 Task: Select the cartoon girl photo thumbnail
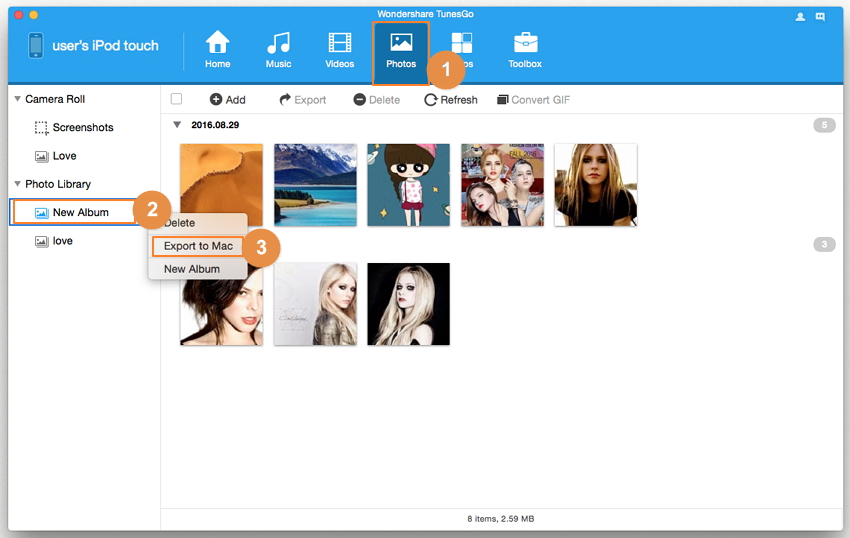pyautogui.click(x=408, y=185)
